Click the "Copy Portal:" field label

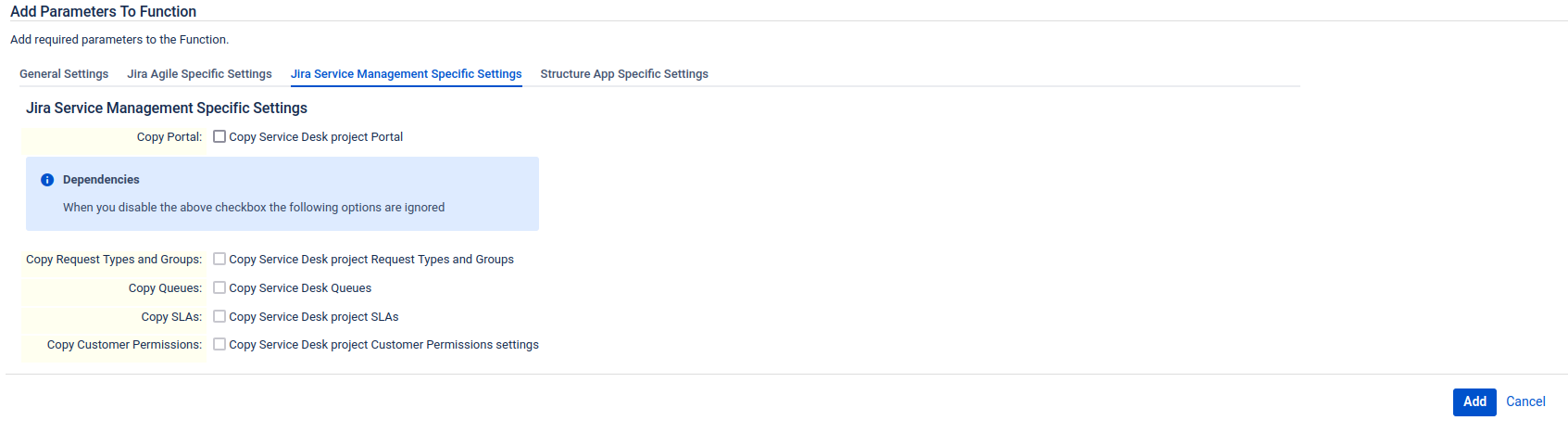click(x=169, y=137)
